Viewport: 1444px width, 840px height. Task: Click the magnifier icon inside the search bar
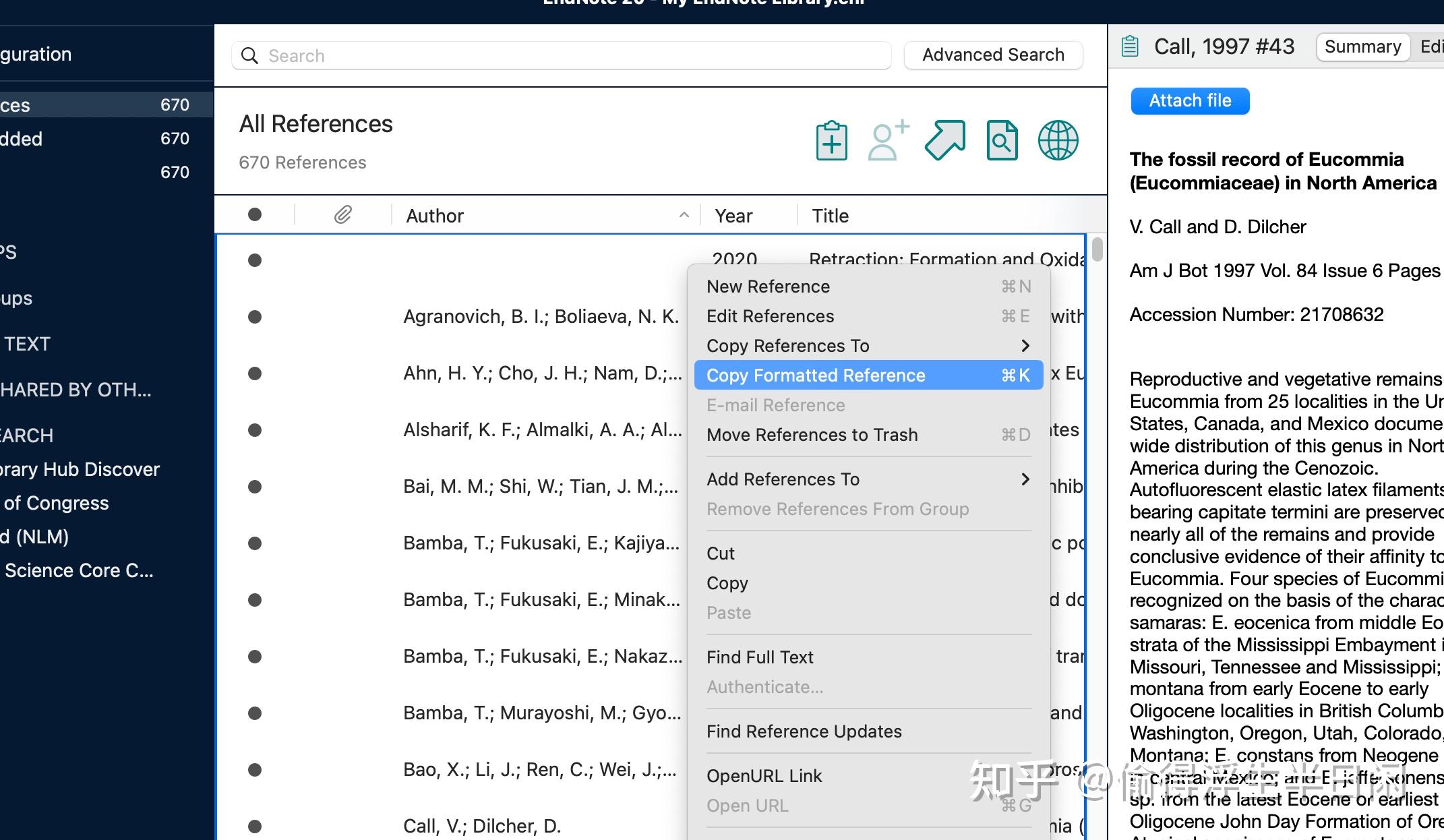click(250, 56)
